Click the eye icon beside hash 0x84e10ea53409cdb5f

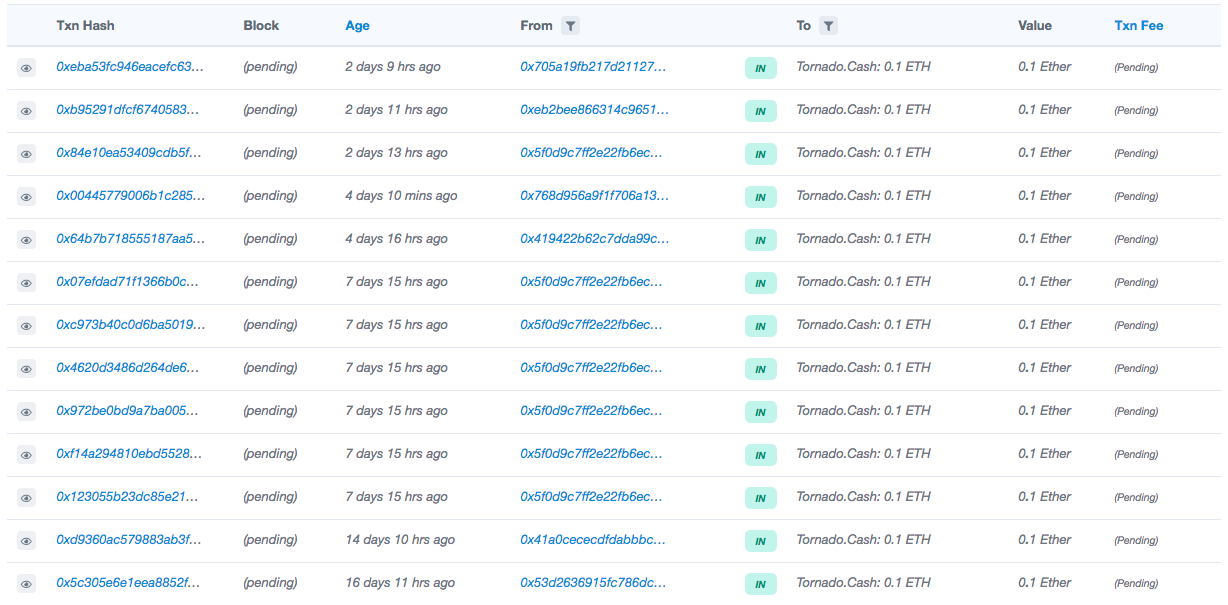click(x=26, y=154)
